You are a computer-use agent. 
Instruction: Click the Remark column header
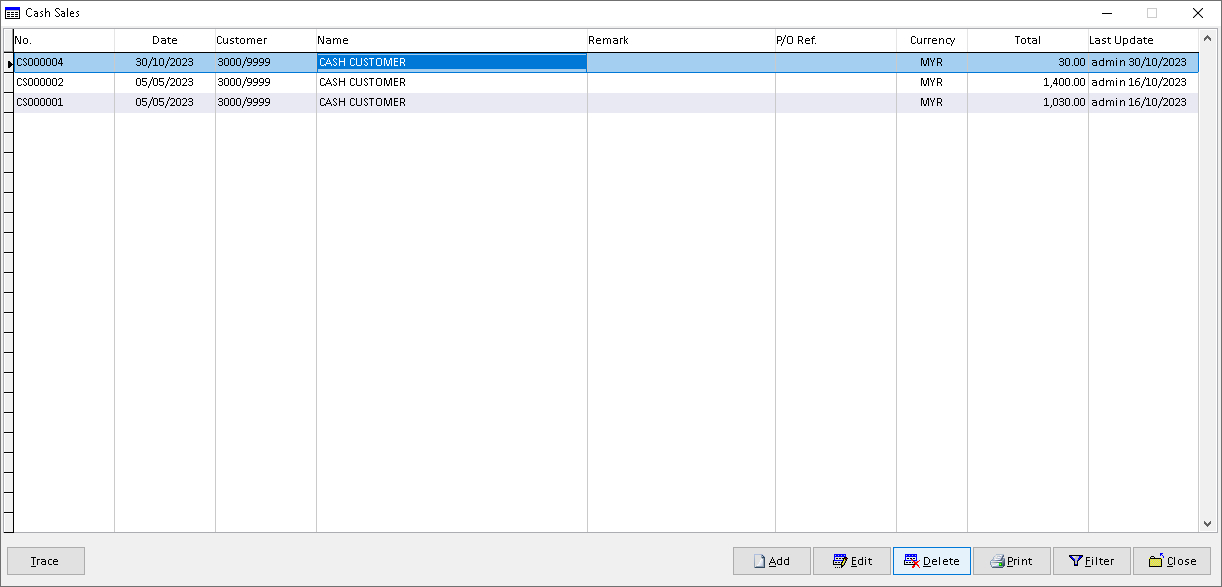681,40
